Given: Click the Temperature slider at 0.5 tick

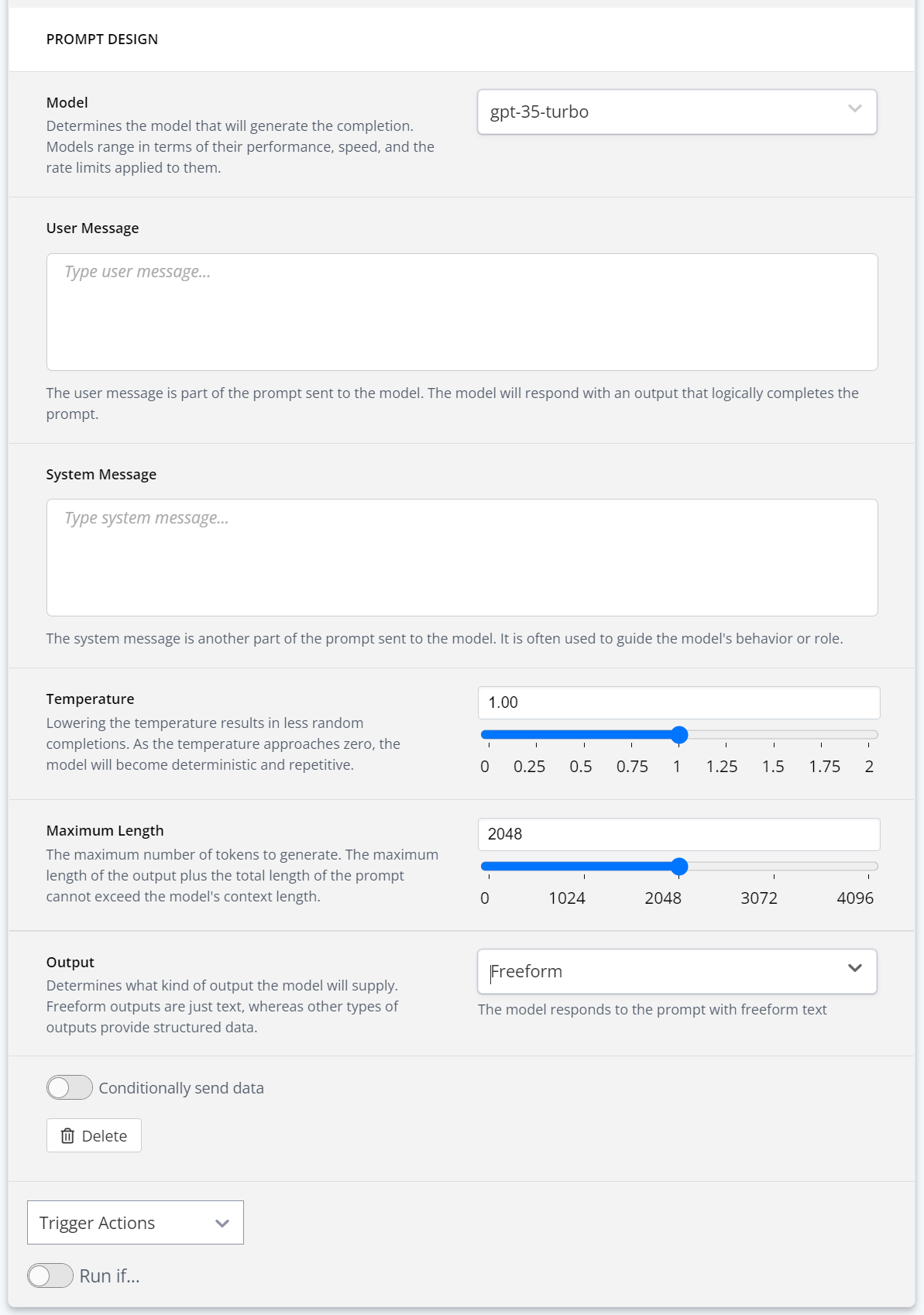Looking at the screenshot, I should (584, 735).
